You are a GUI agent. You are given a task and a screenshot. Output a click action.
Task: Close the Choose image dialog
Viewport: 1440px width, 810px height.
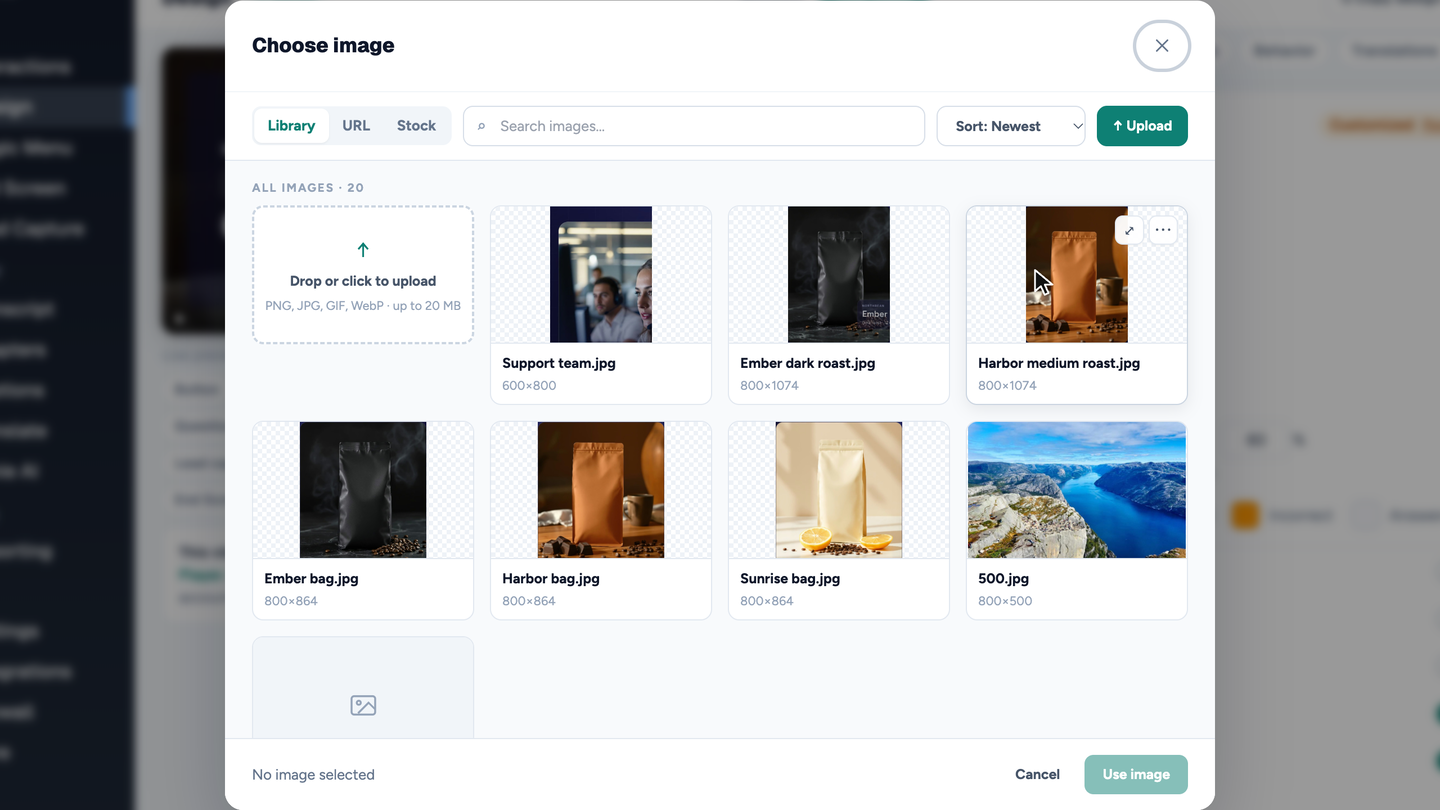[1161, 46]
